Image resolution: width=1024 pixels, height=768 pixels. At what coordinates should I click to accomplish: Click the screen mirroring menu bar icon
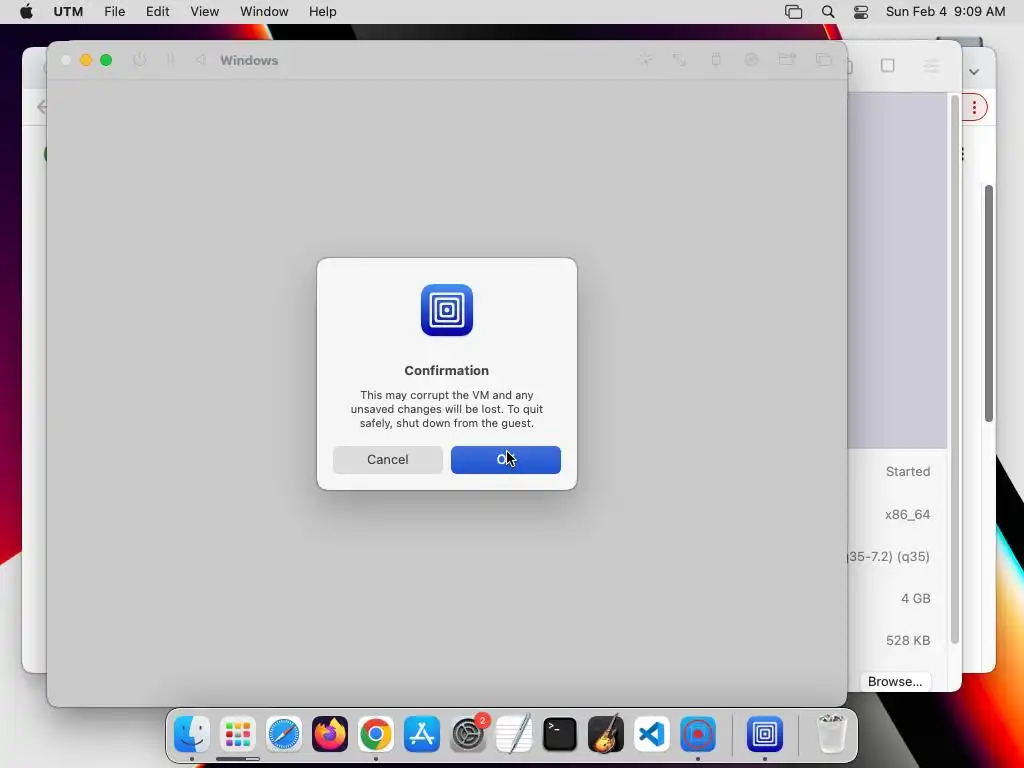click(793, 12)
